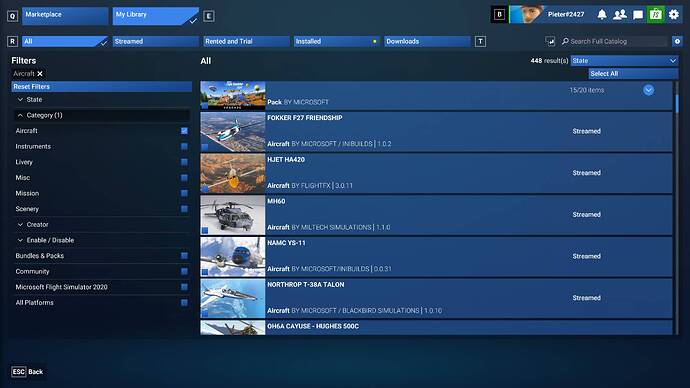Select the Rented and Trial tab
690x388 pixels.
246,41
